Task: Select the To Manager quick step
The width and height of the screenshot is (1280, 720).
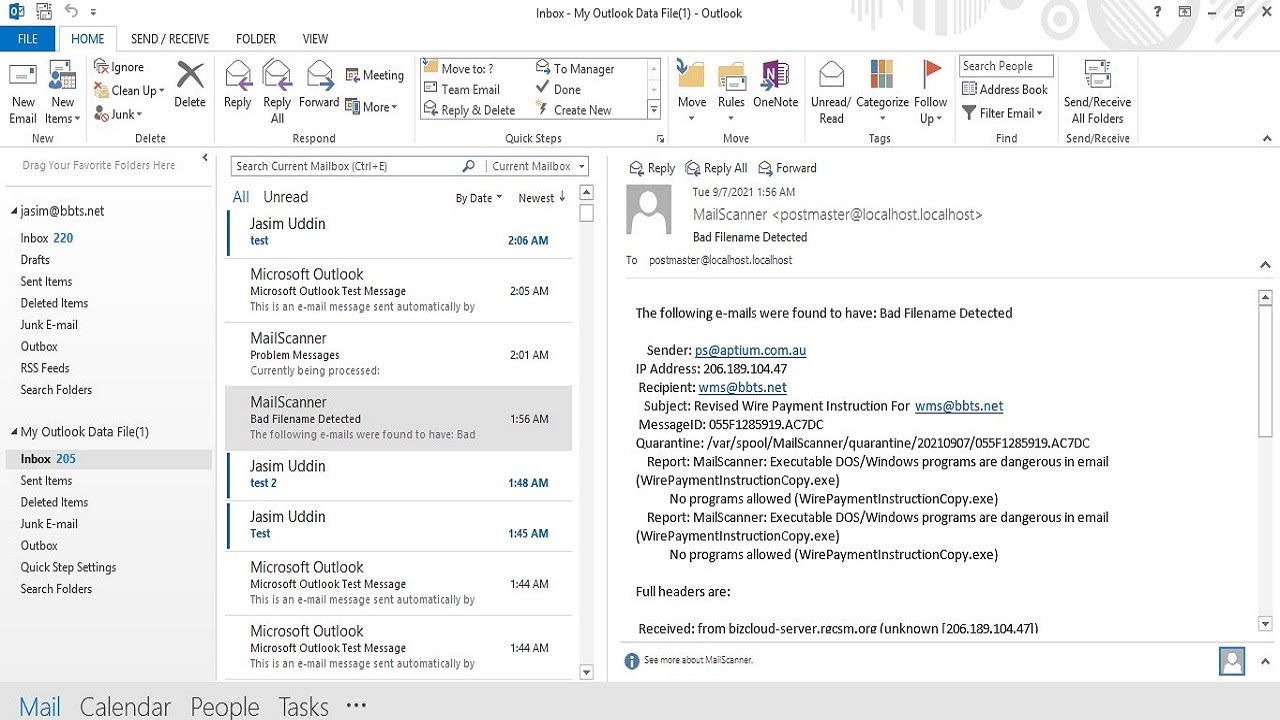Action: pyautogui.click(x=576, y=68)
